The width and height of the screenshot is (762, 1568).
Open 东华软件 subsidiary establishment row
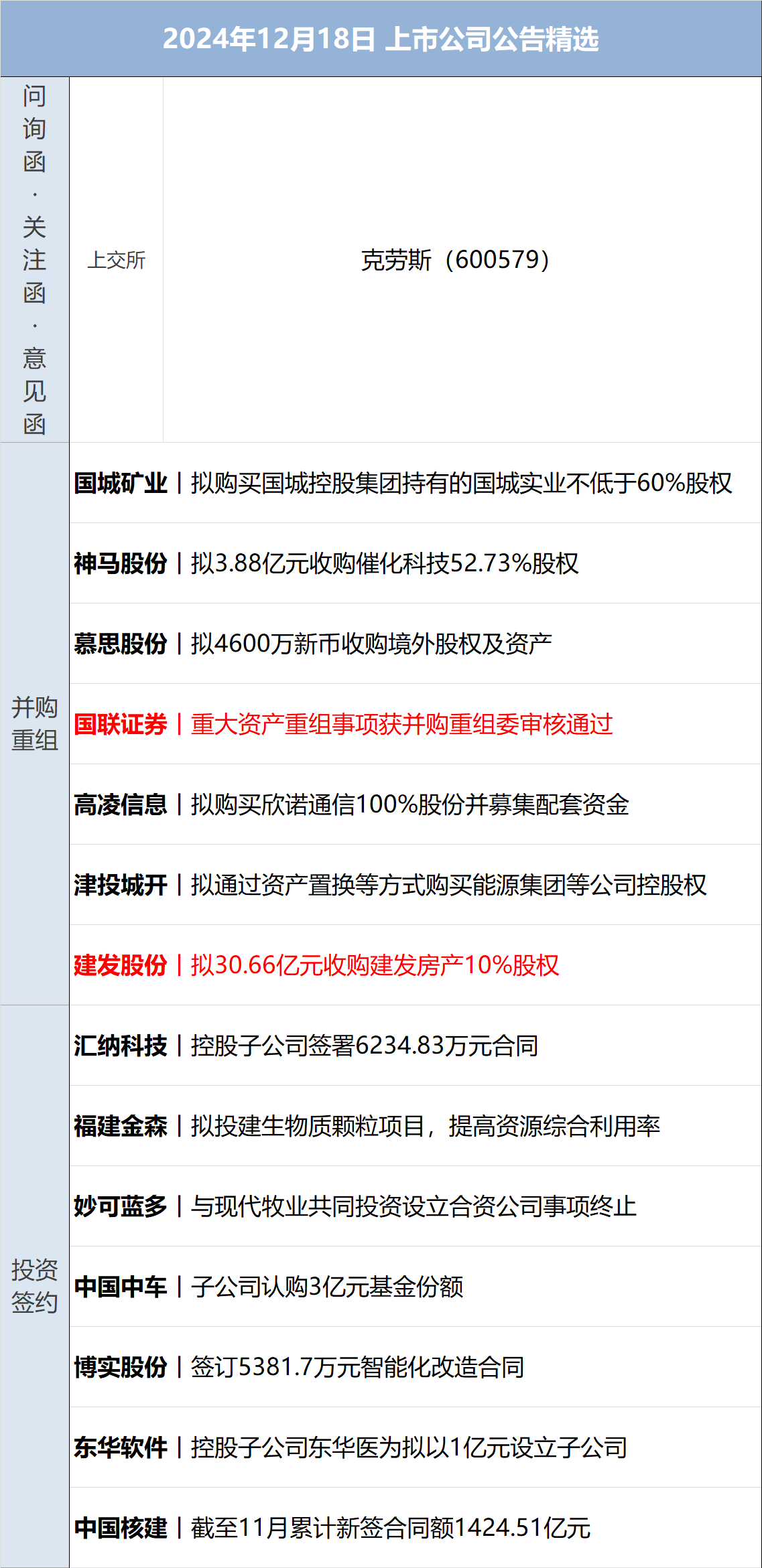(351, 1447)
